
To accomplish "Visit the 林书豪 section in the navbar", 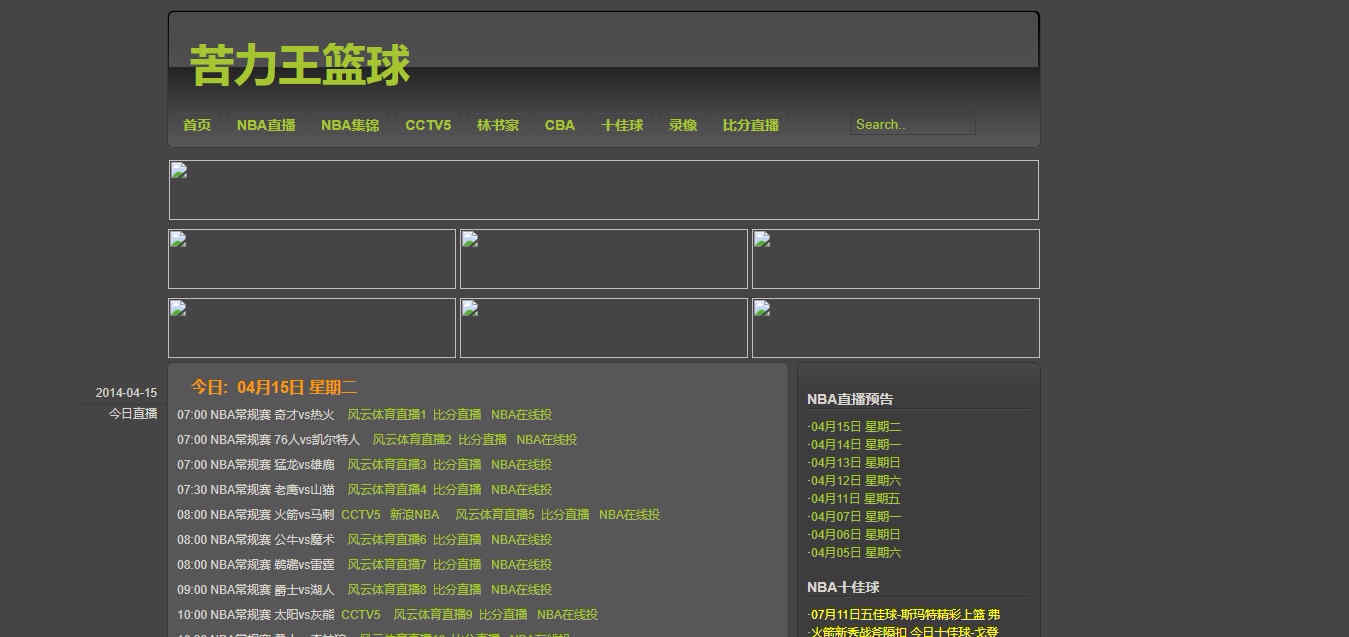I will point(498,125).
